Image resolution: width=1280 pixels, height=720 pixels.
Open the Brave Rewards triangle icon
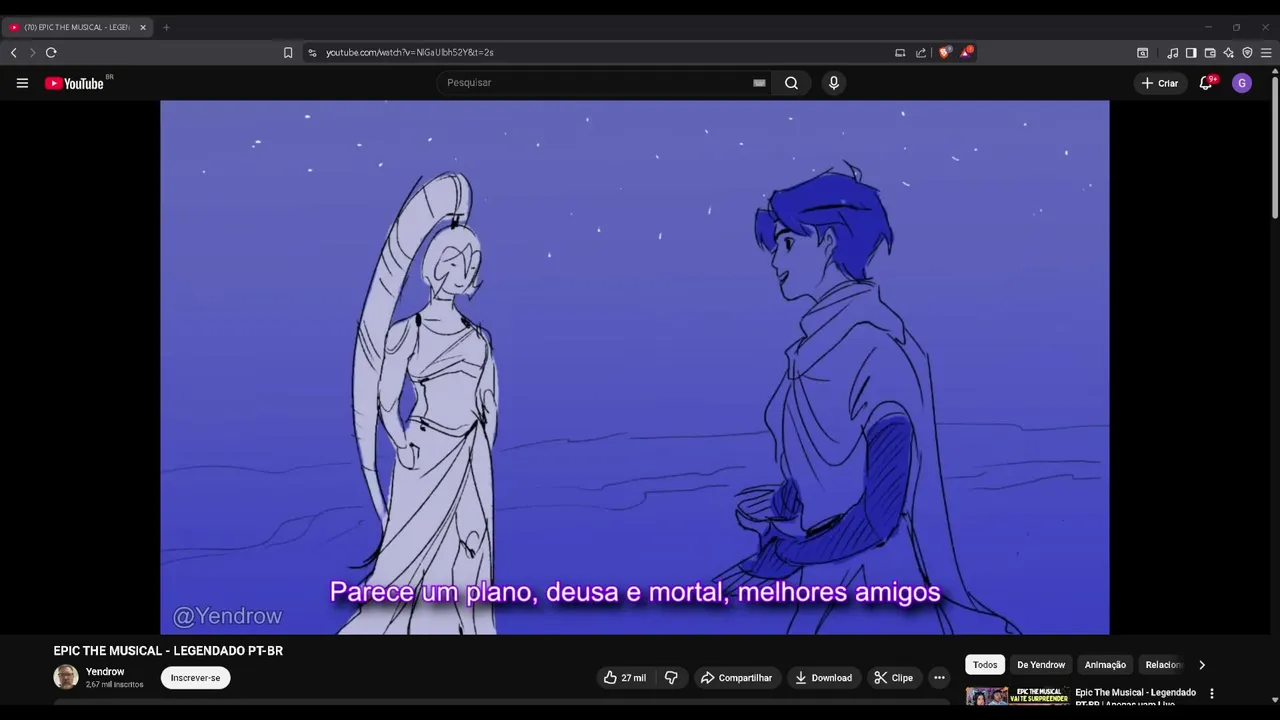[x=966, y=52]
